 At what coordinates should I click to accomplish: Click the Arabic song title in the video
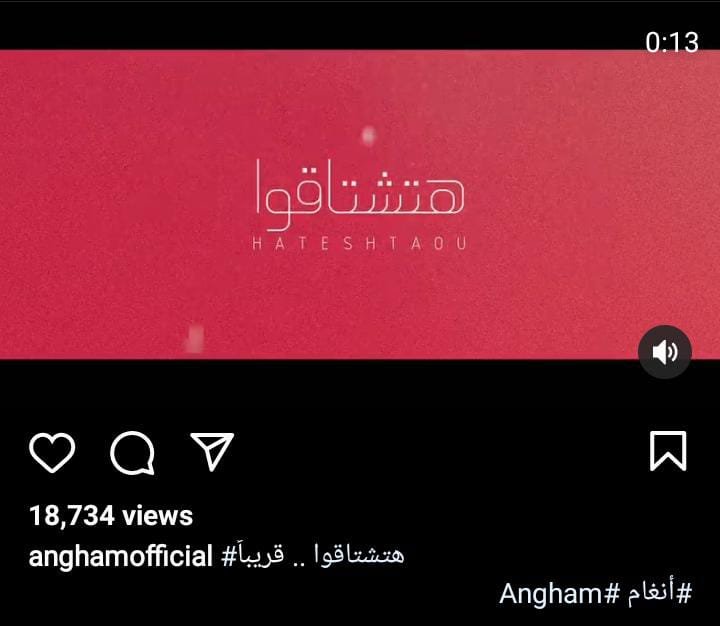(360, 194)
